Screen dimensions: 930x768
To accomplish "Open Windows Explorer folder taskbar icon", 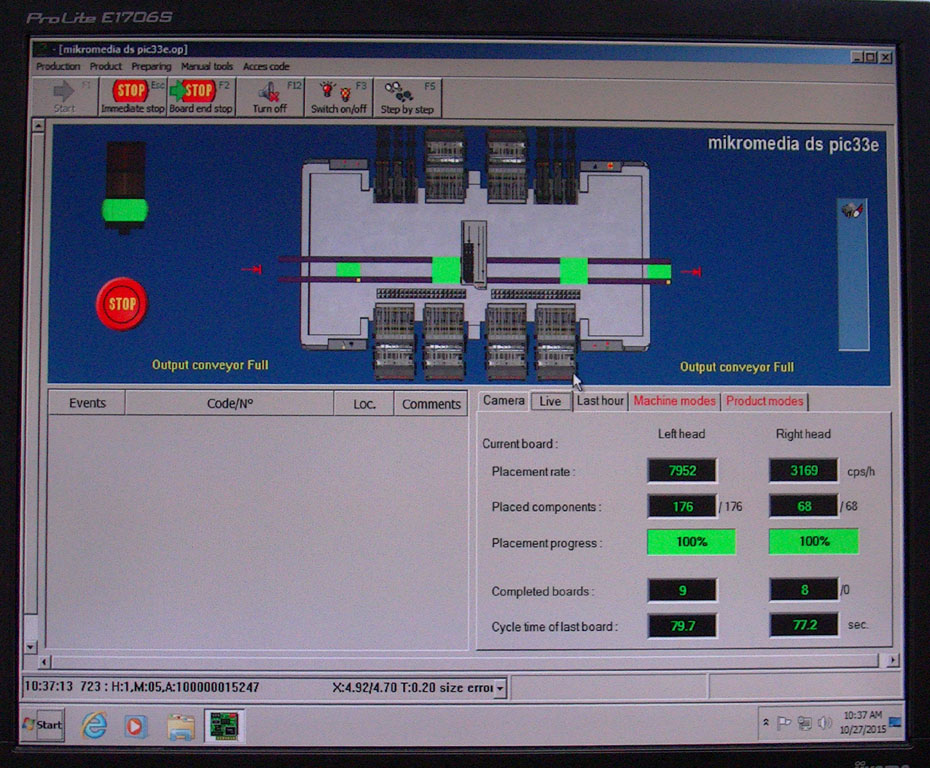I will [181, 726].
